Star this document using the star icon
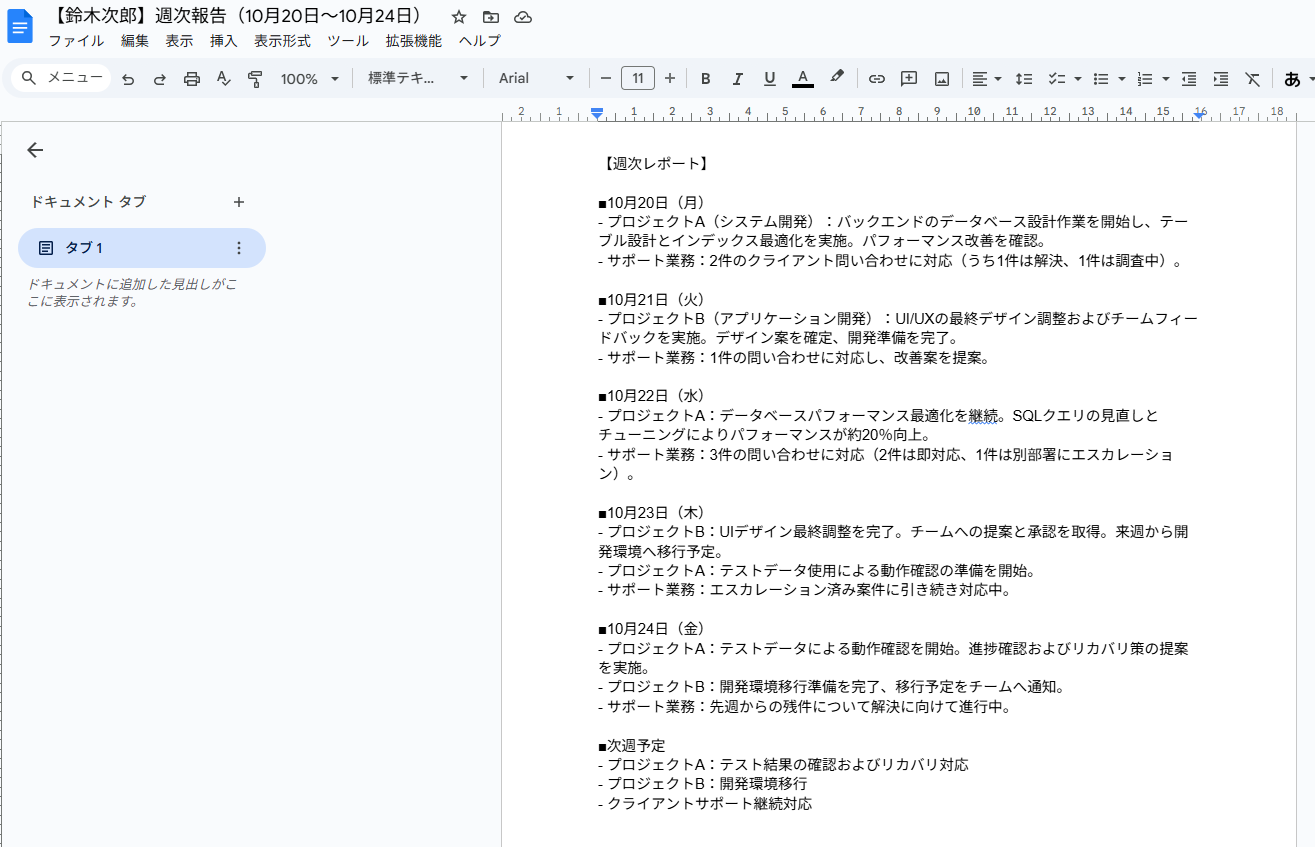The image size is (1315, 847). point(459,17)
